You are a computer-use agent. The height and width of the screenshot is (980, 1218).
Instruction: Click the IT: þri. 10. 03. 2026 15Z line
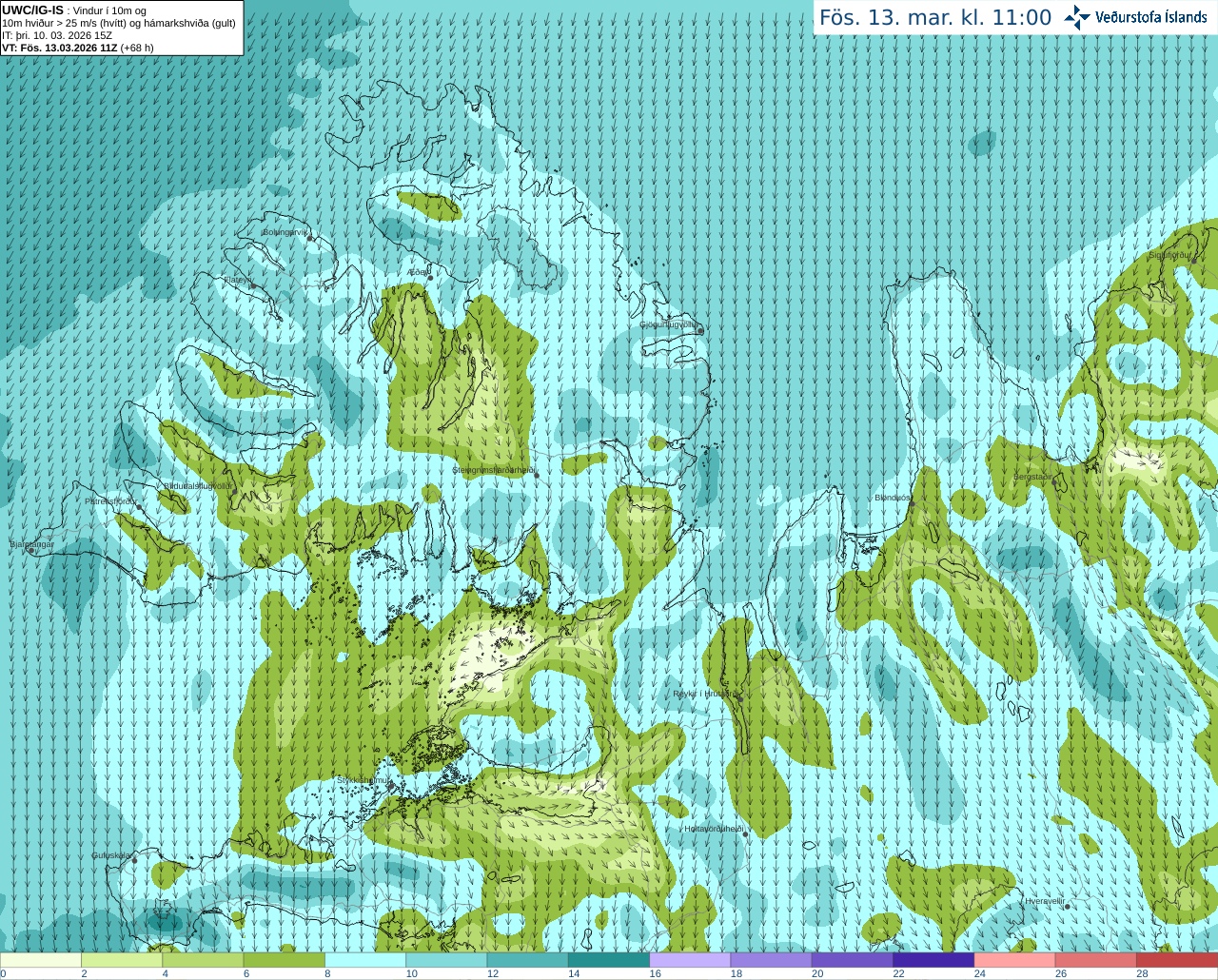(x=57, y=35)
